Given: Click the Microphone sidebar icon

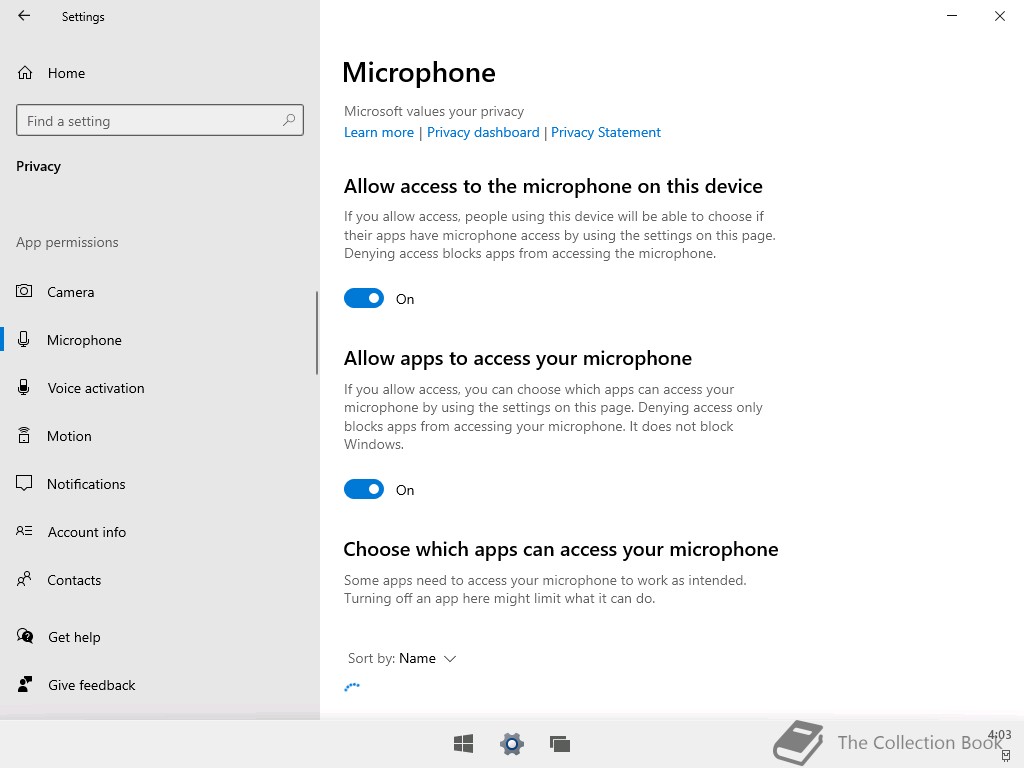Looking at the screenshot, I should 24,340.
